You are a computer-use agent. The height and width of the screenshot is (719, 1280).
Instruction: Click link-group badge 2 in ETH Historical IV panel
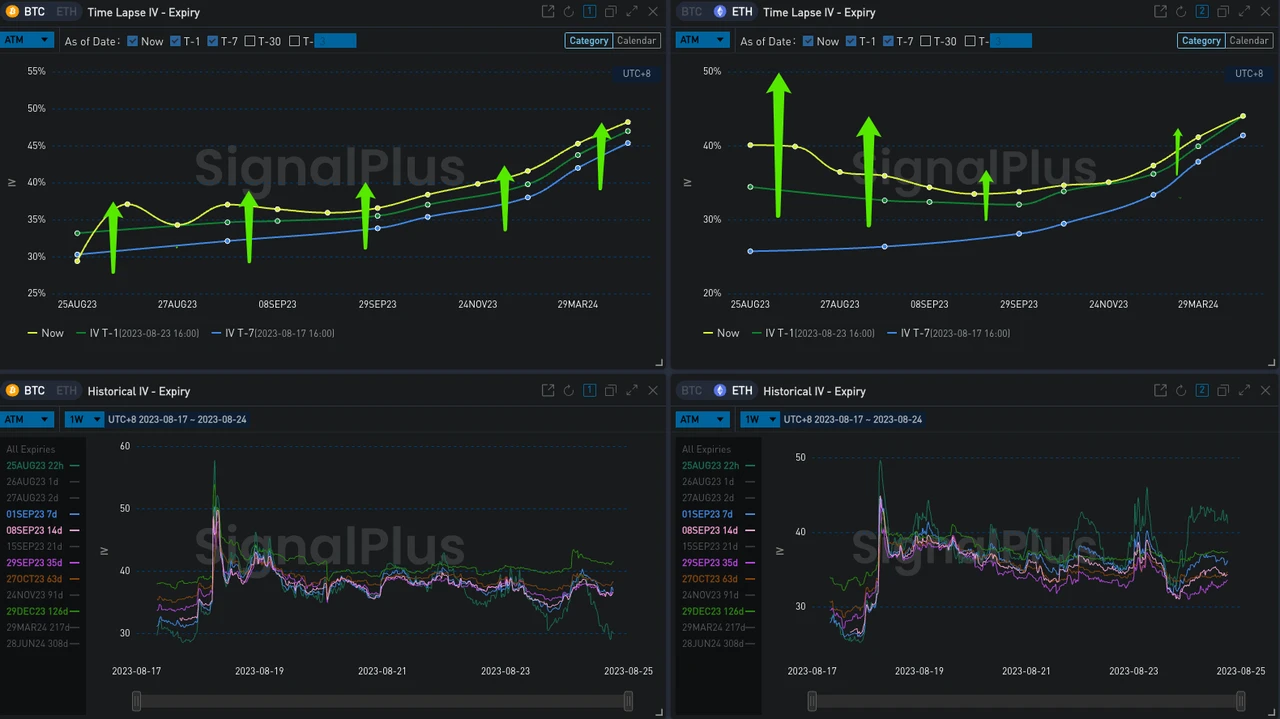(x=1202, y=391)
